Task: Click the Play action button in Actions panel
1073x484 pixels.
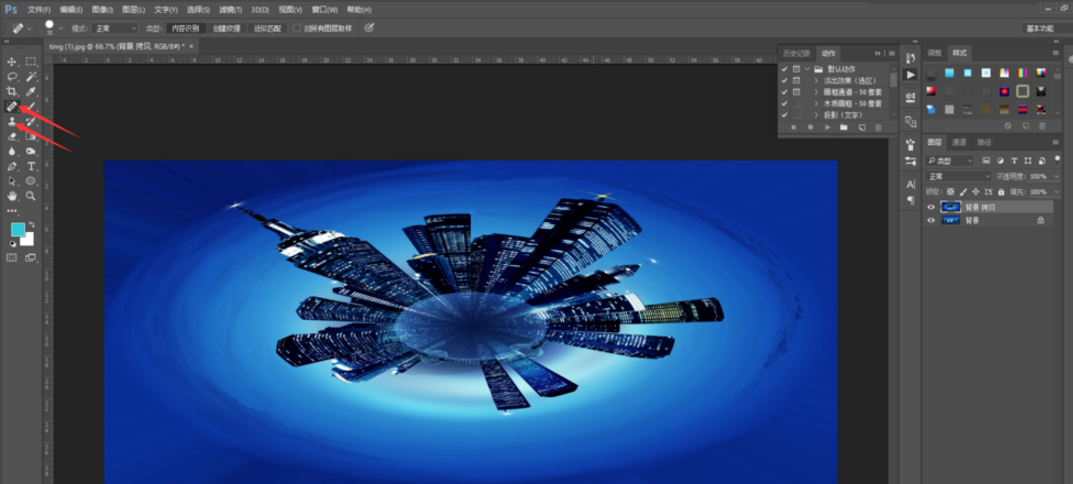Action: click(x=827, y=128)
